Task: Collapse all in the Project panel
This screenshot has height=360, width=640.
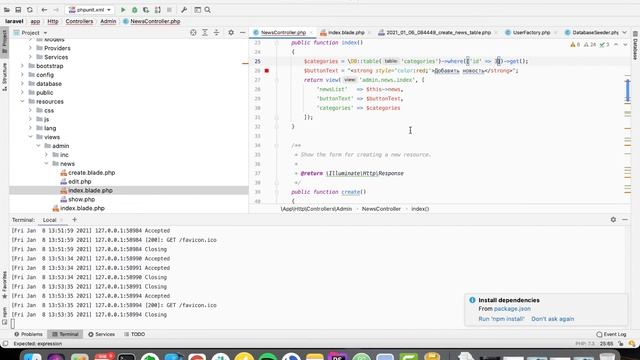Action: pos(216,33)
